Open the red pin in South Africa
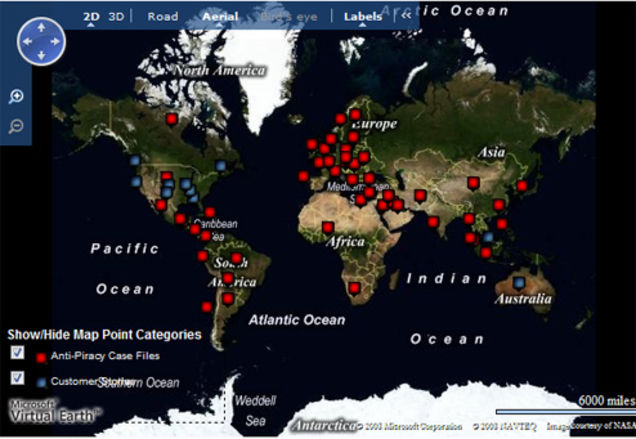The image size is (636, 439). coord(355,288)
